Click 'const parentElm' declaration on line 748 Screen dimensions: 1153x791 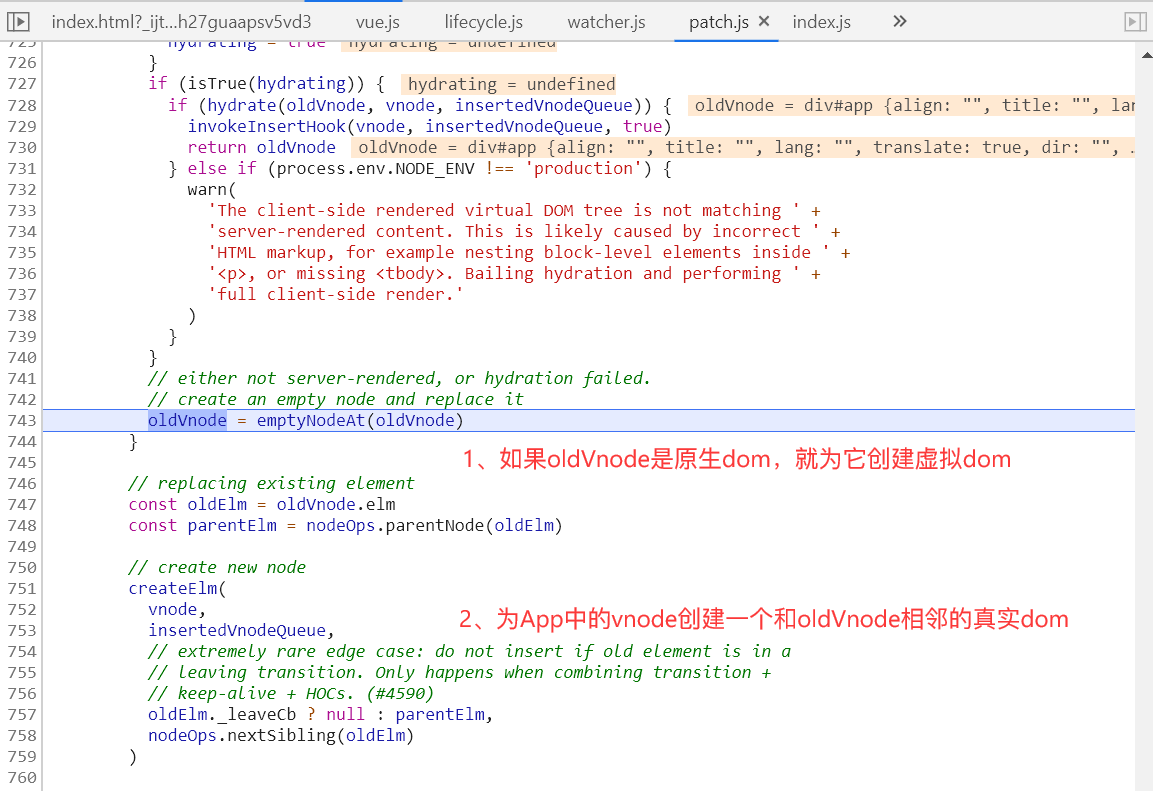click(x=202, y=526)
